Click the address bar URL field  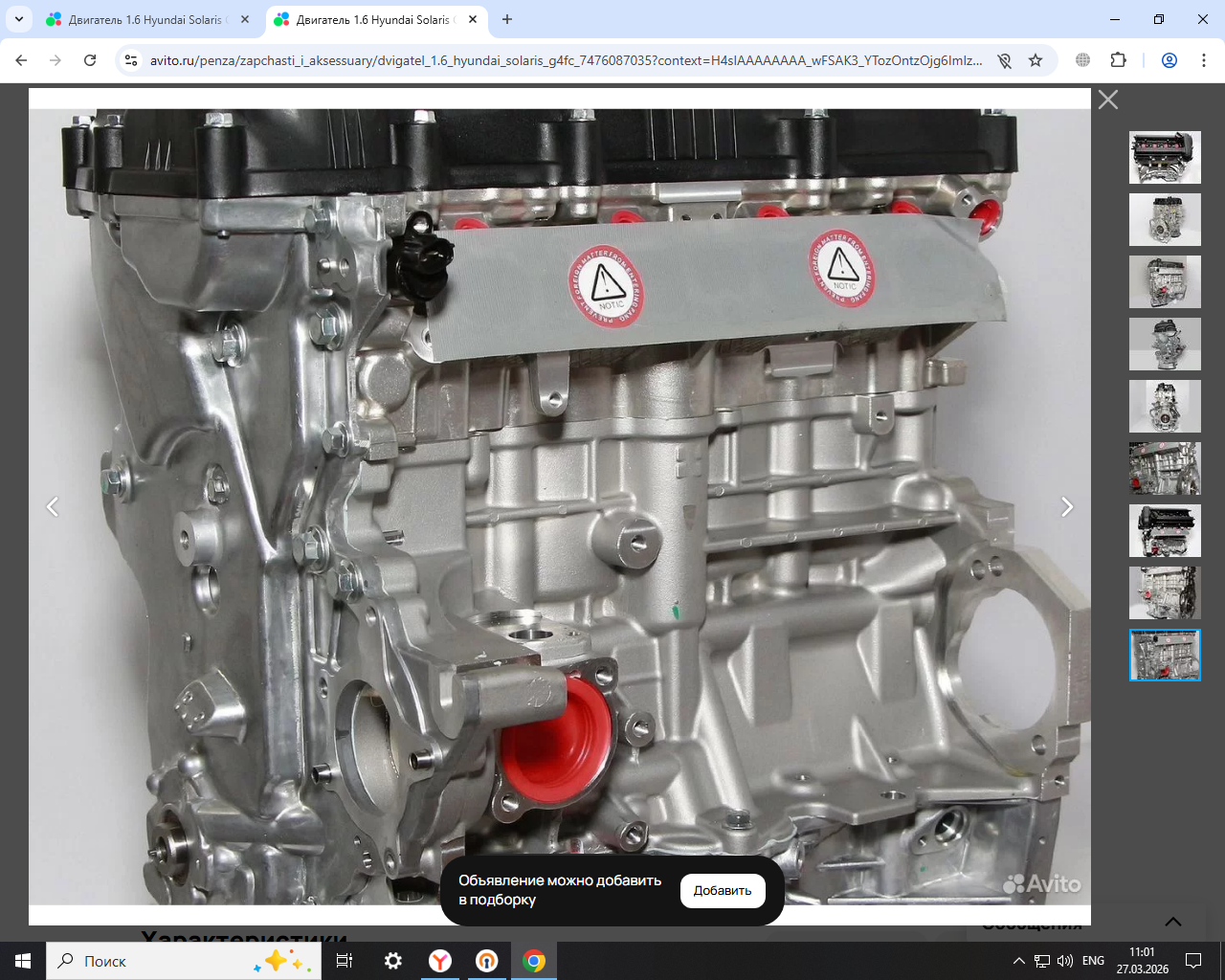(x=565, y=60)
